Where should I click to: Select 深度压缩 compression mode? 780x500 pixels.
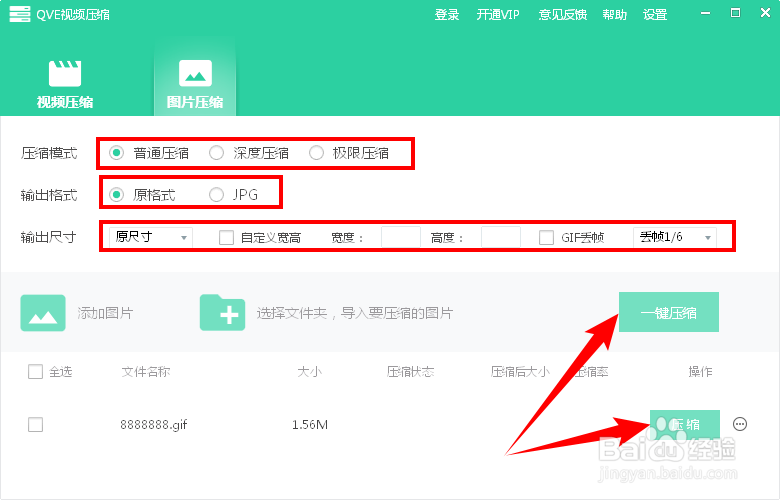[x=216, y=153]
